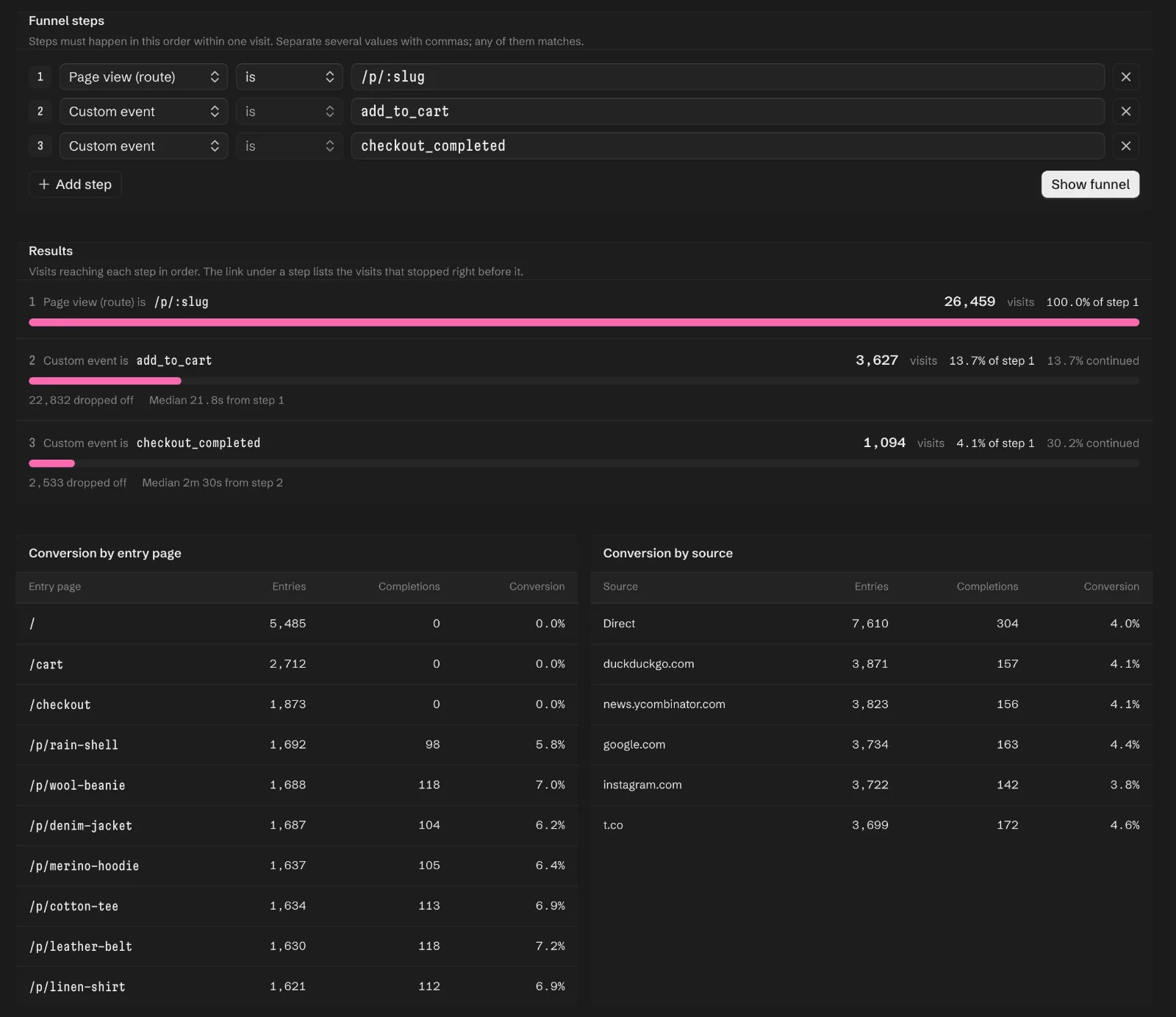The width and height of the screenshot is (1176, 1017).
Task: Open the 22,832 dropped off link
Action: tap(81, 400)
